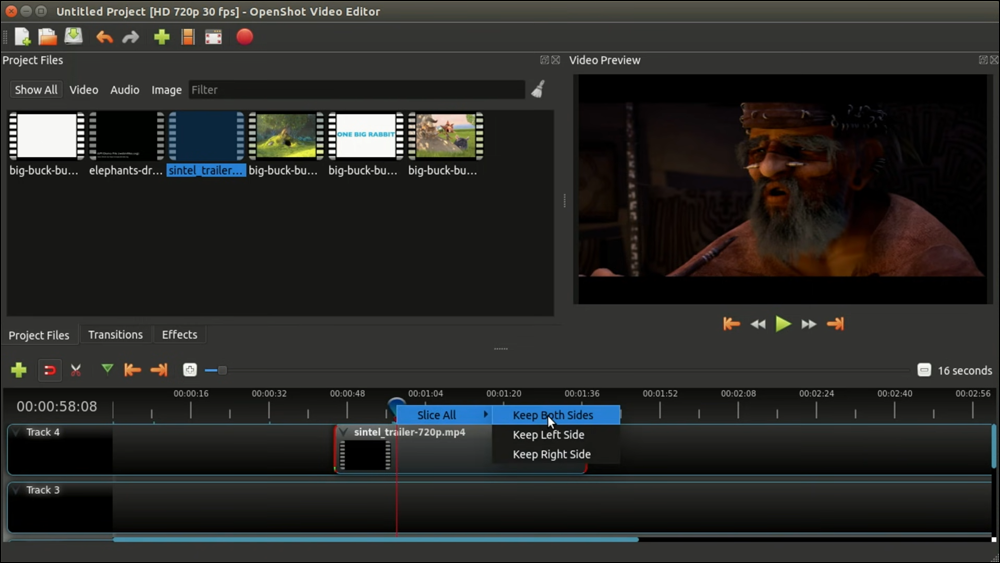1000x563 pixels.
Task: Select the green meadow big-buck-bunny thumbnail
Action: (286, 136)
